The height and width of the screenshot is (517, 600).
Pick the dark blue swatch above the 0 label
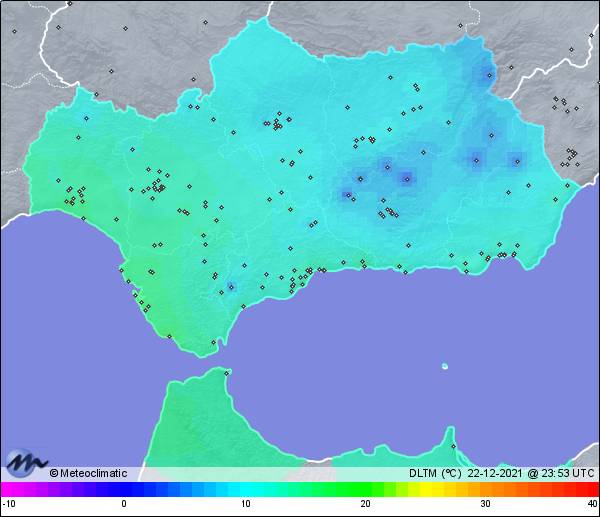(x=126, y=489)
